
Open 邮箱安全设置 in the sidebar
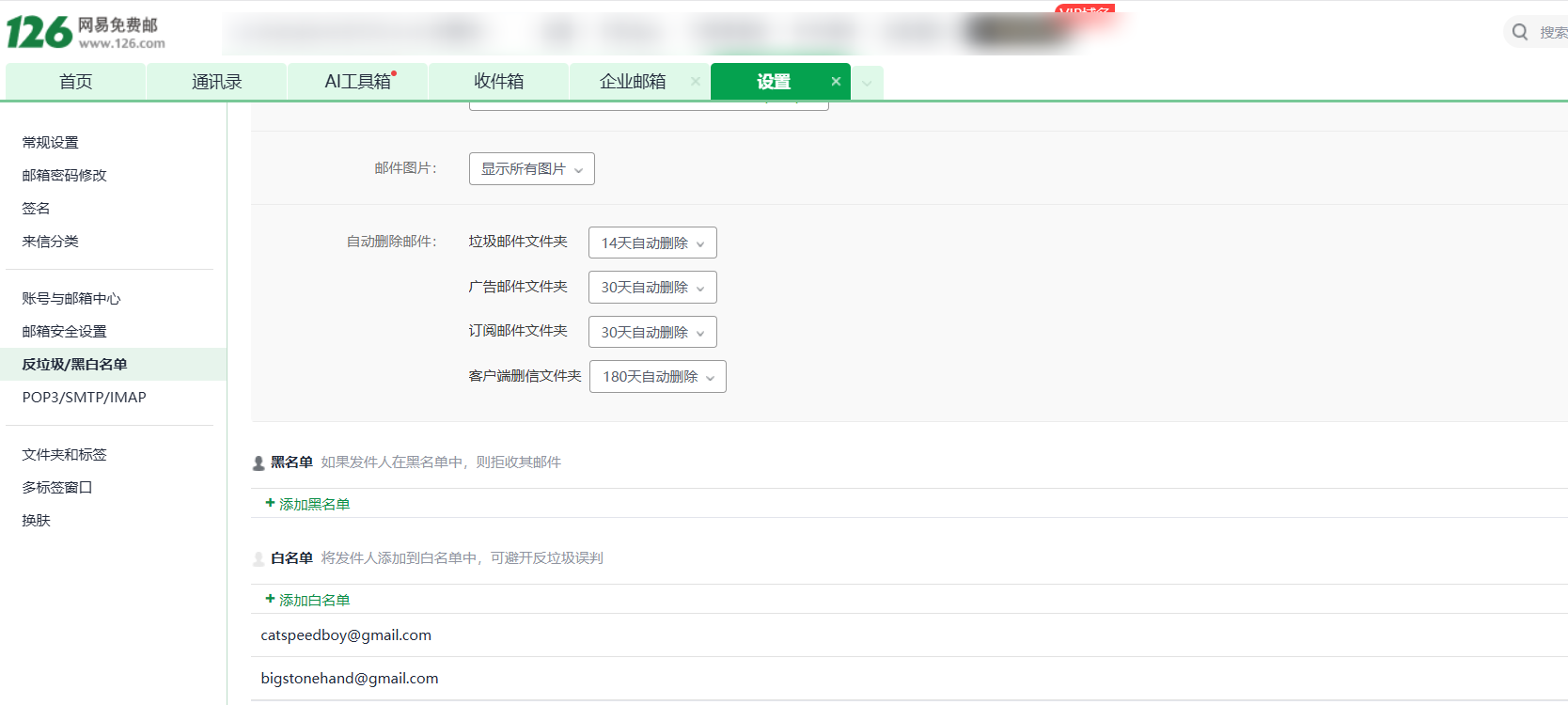tap(65, 332)
